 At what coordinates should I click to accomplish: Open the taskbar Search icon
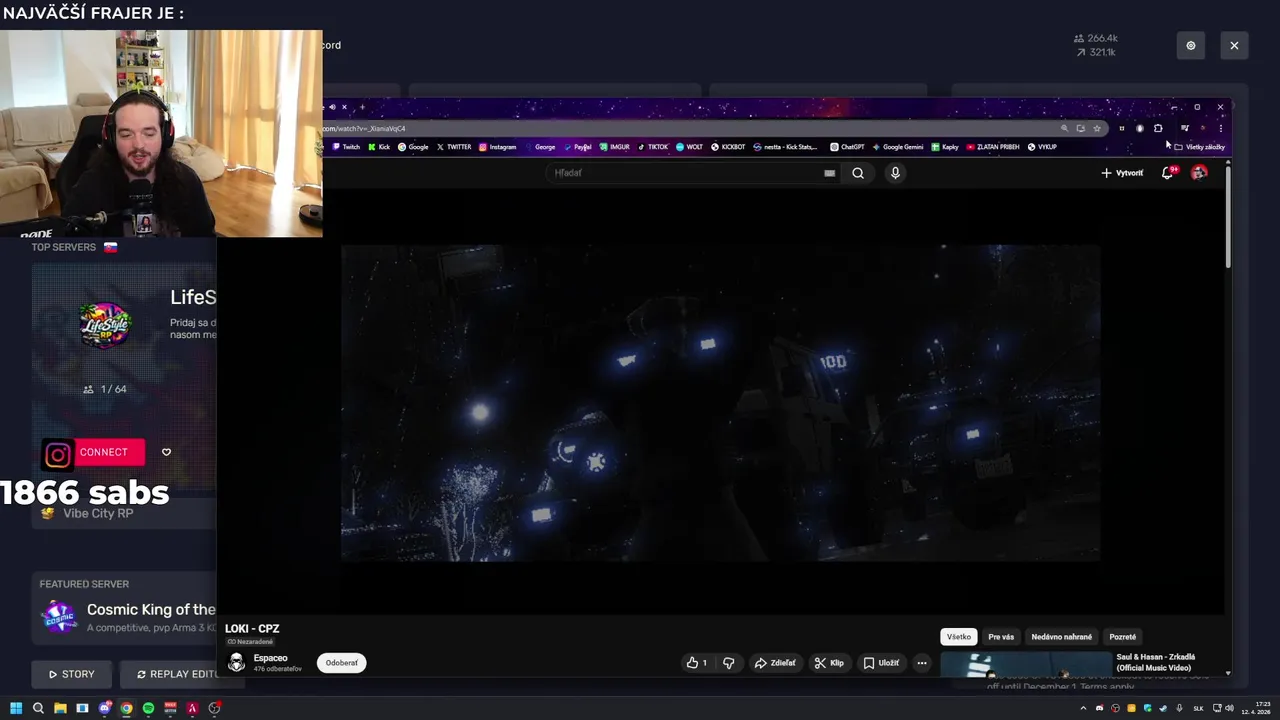pyautogui.click(x=38, y=708)
